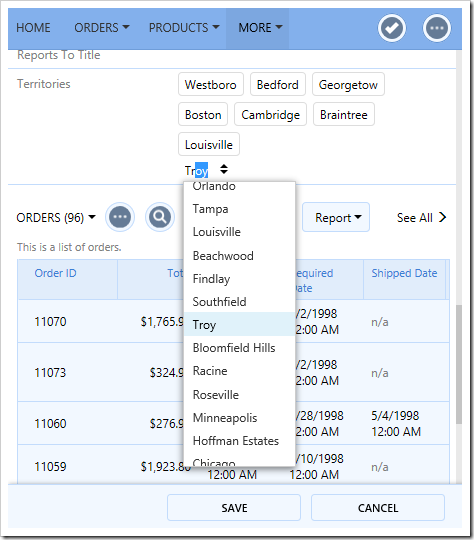
Task: Click the Georgetow territory tag
Action: point(348,84)
